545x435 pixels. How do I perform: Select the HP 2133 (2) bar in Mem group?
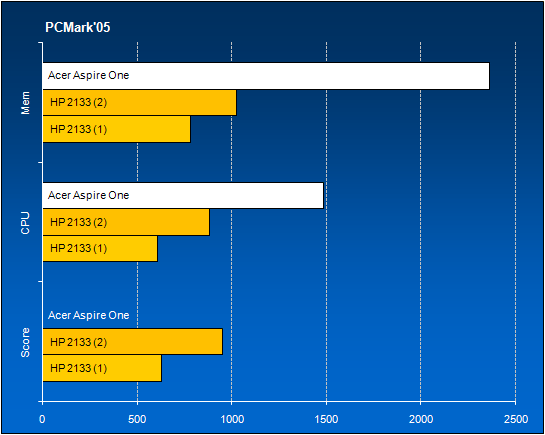tap(139, 102)
